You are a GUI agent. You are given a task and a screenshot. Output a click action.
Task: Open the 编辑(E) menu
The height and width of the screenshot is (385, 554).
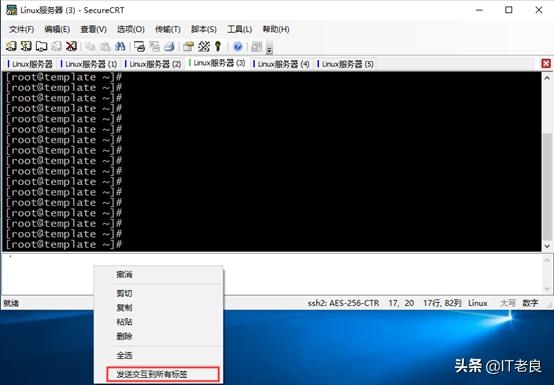[x=57, y=29]
